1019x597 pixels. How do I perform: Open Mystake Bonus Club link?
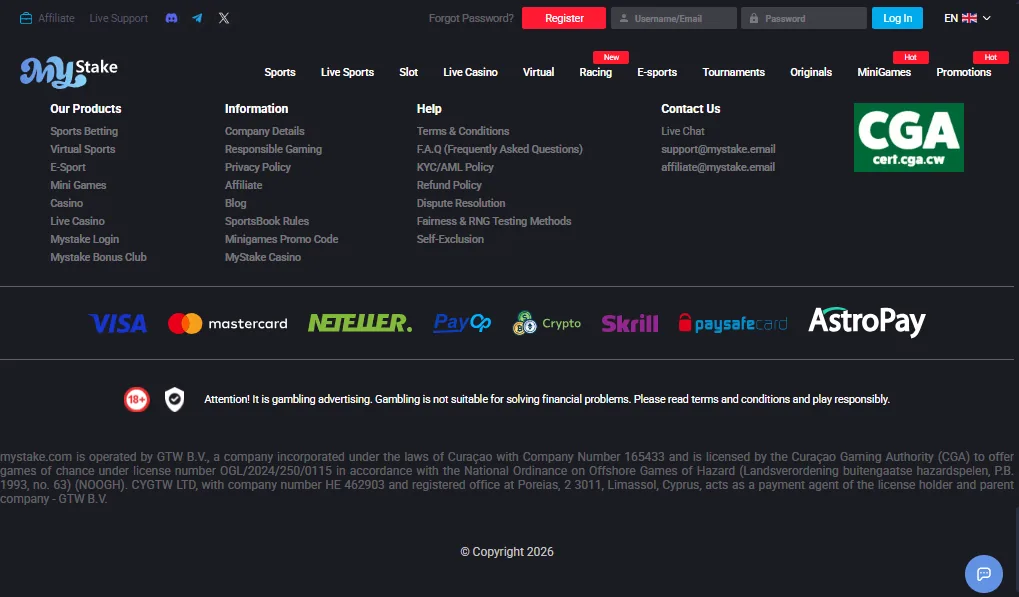click(x=98, y=257)
